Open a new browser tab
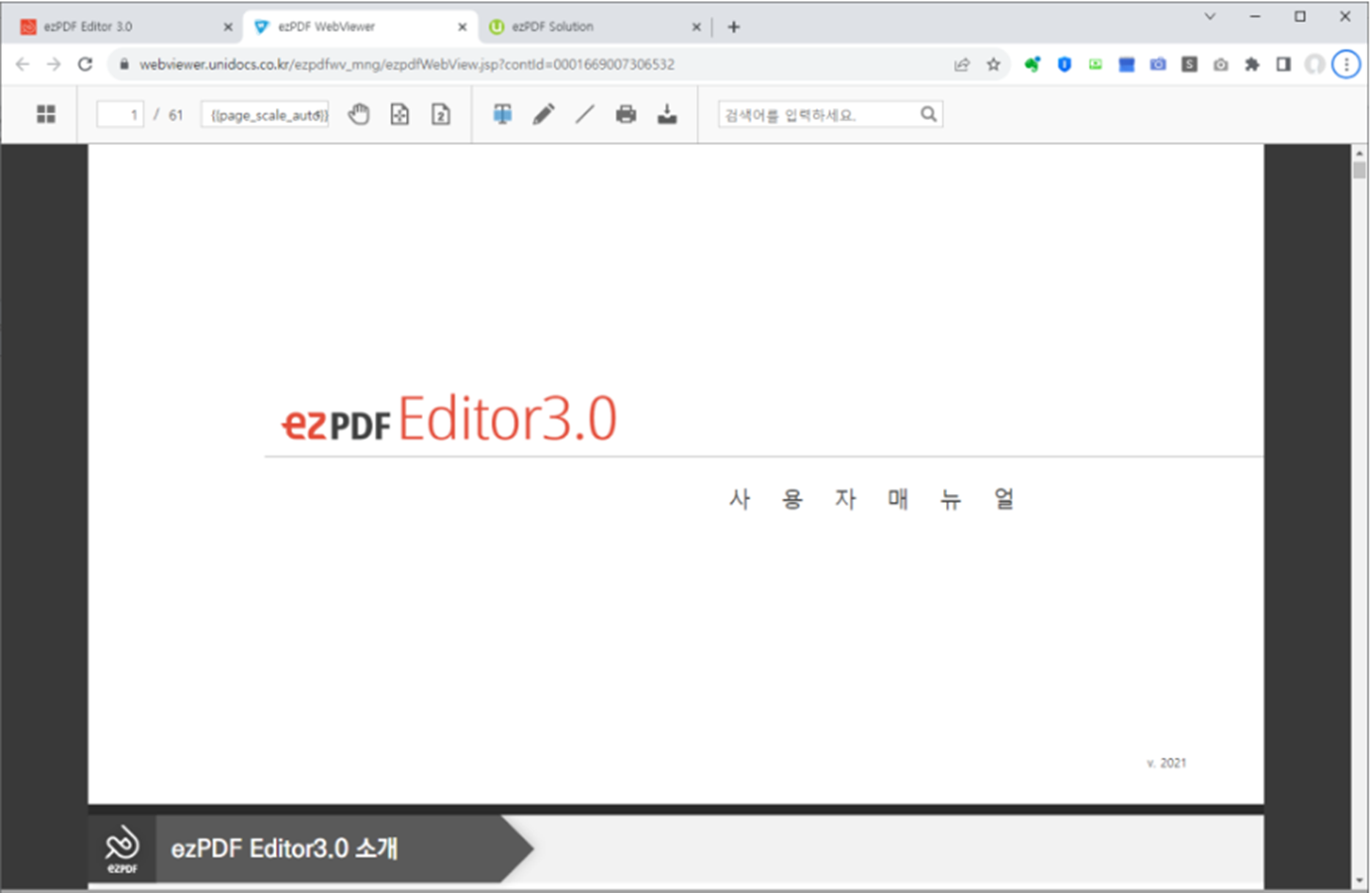Image resolution: width=1372 pixels, height=893 pixels. pos(734,27)
